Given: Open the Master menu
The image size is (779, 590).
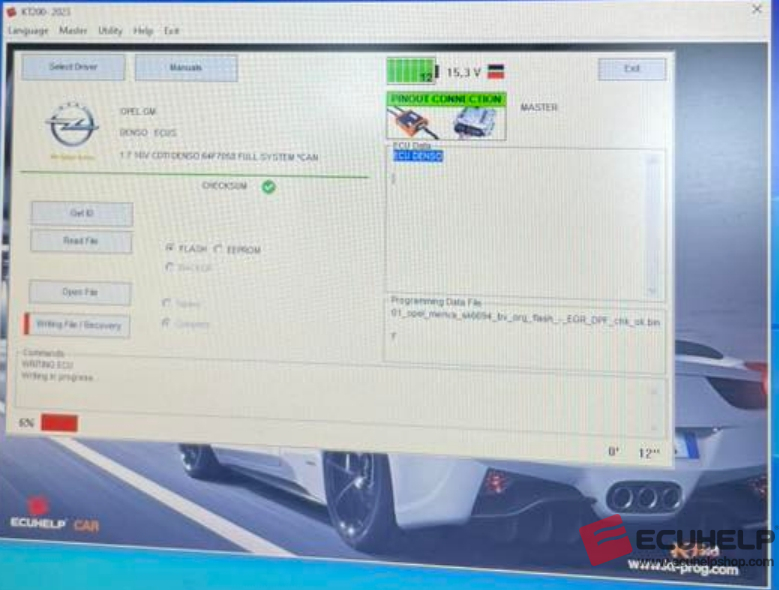Looking at the screenshot, I should coord(73,31).
